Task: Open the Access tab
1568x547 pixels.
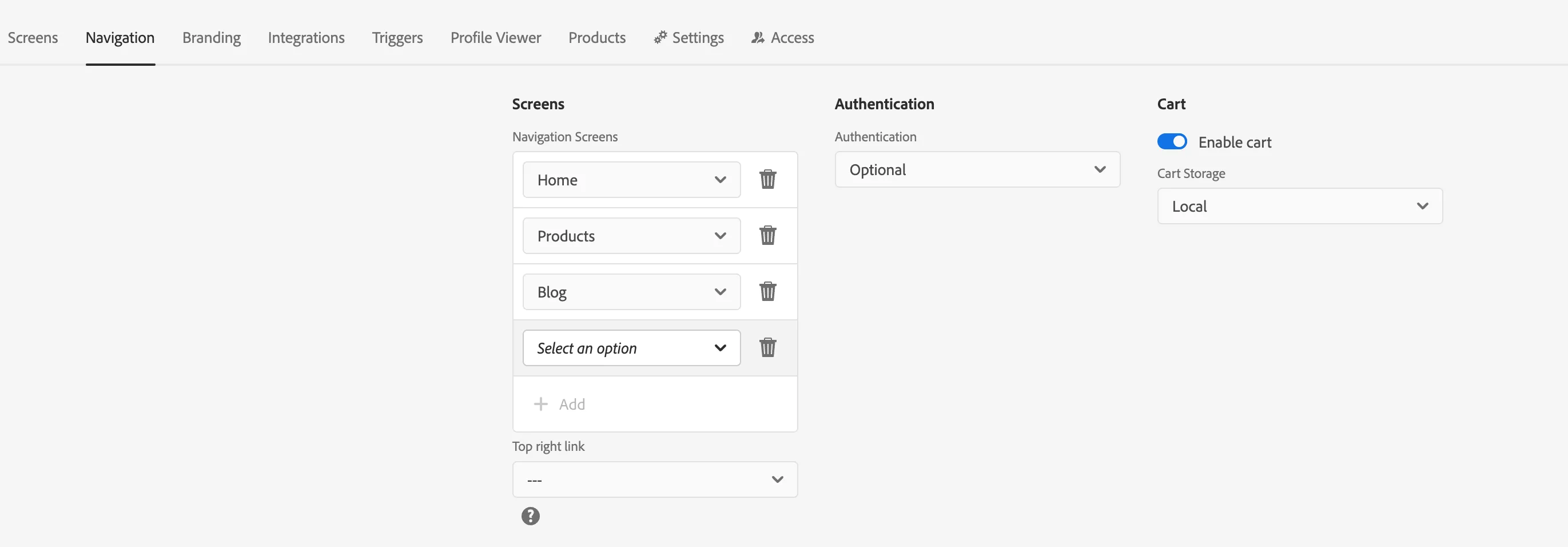Action: (782, 38)
